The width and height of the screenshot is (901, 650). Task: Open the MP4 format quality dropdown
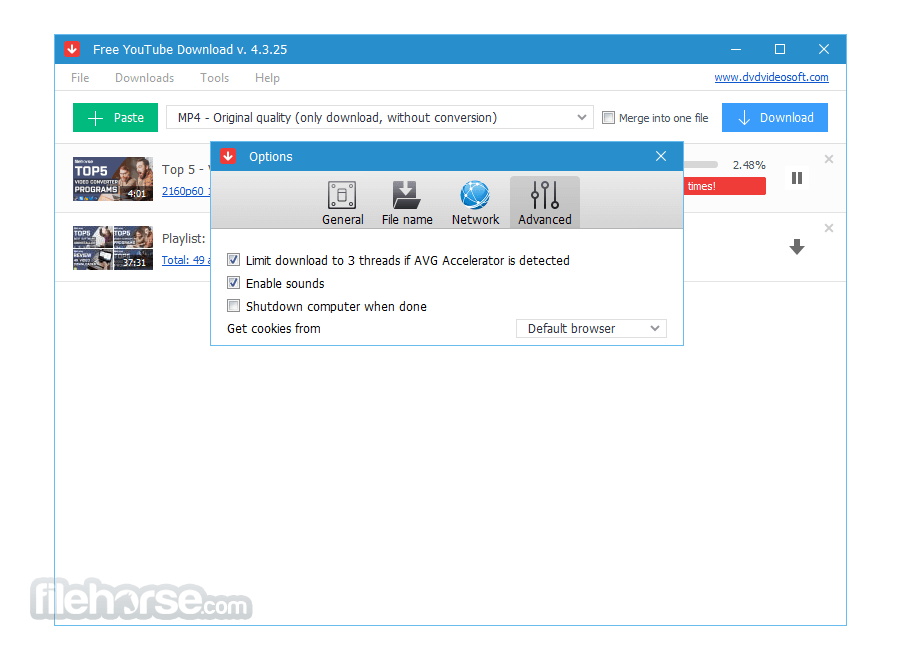click(x=380, y=118)
